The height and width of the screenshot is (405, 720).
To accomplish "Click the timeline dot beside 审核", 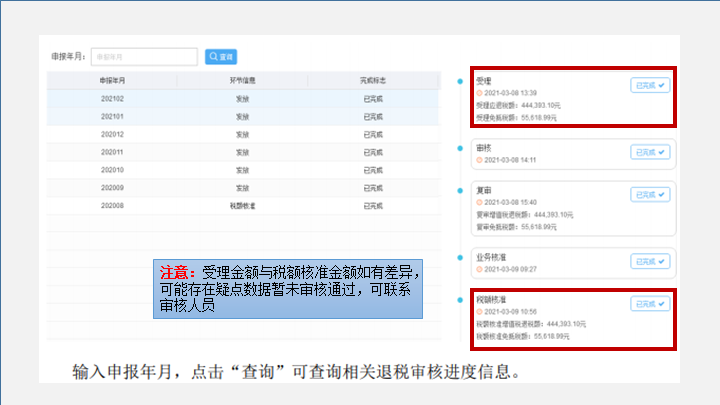I will click(460, 148).
